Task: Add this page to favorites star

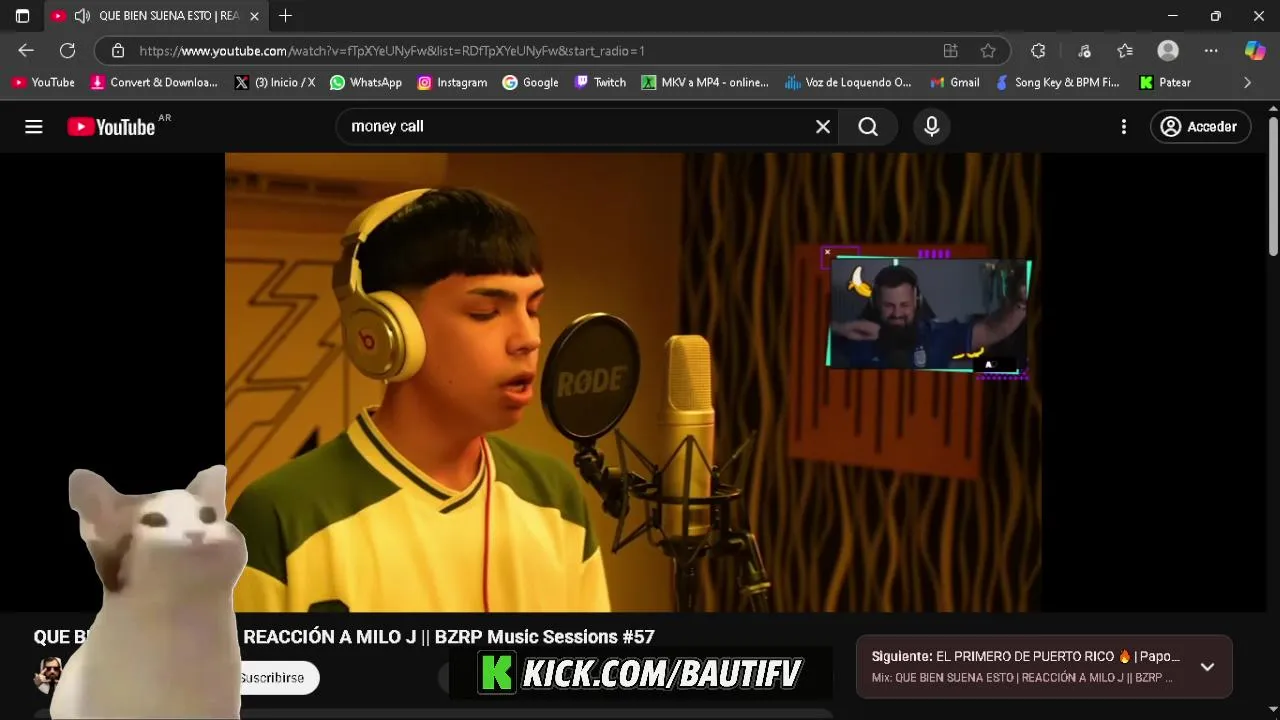Action: click(x=988, y=50)
